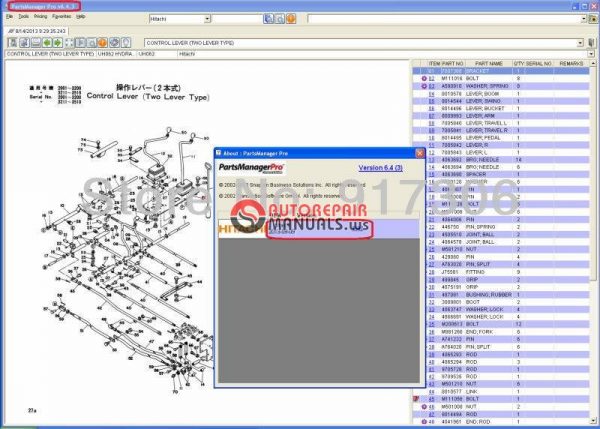This screenshot has height=429, width=600.
Task: Open the Favorites menu
Action: [61, 16]
